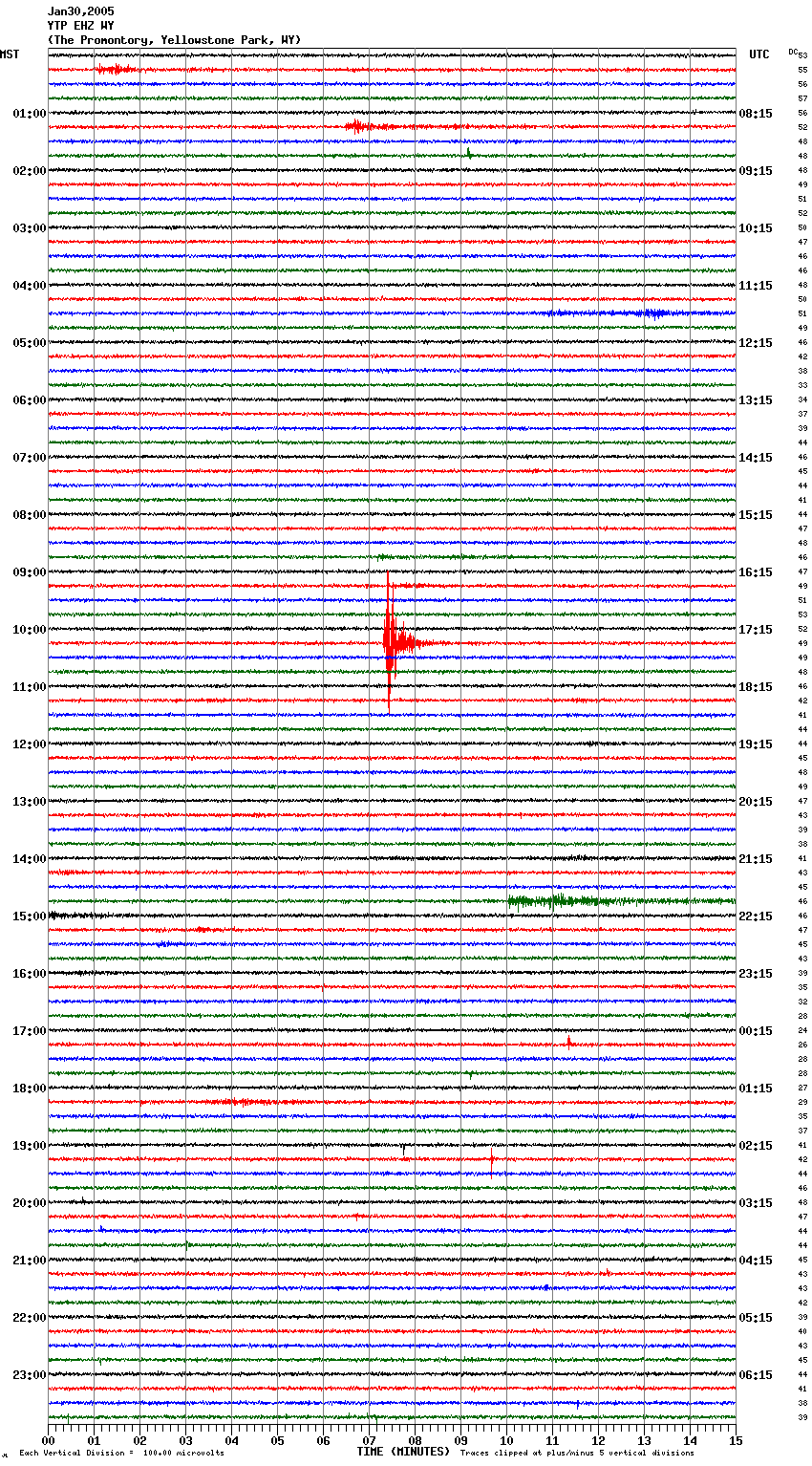Select the station code "YTP EHZ WY"
Image resolution: width=812 pixels, height=1466 pixels.
click(x=80, y=26)
